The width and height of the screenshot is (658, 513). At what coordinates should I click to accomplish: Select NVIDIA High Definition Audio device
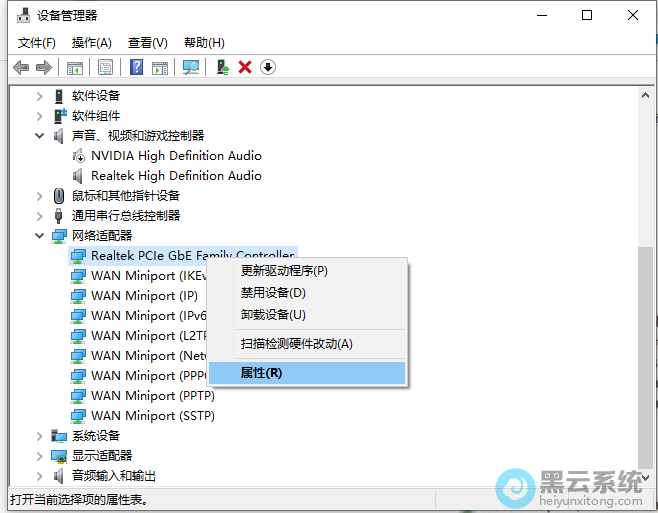point(176,156)
